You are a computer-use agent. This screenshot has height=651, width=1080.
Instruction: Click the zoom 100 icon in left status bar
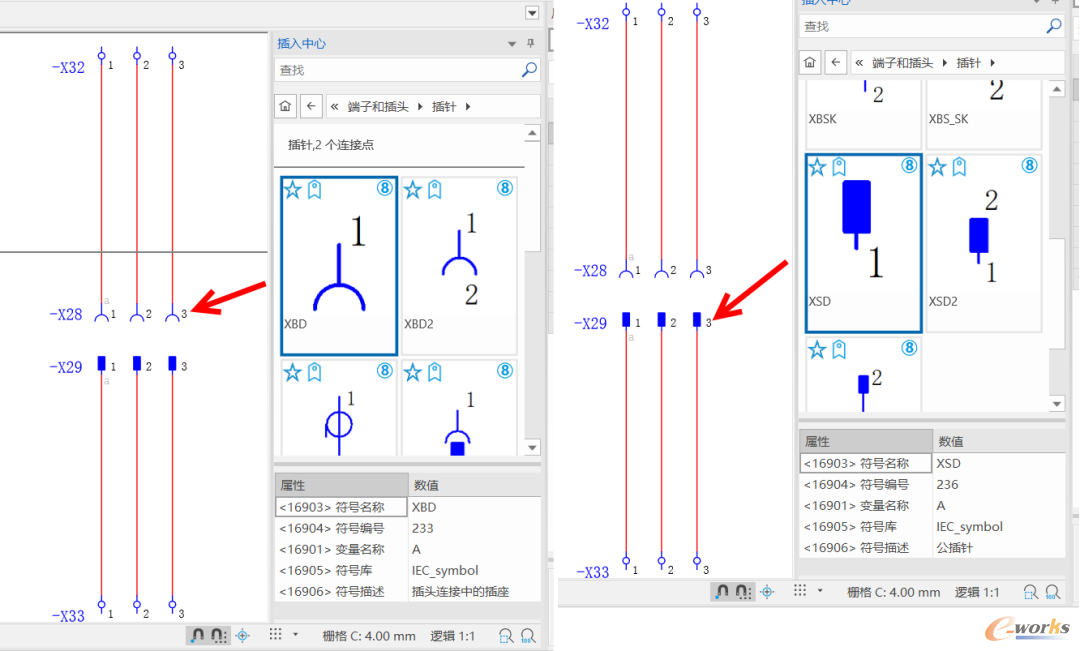tap(528, 636)
